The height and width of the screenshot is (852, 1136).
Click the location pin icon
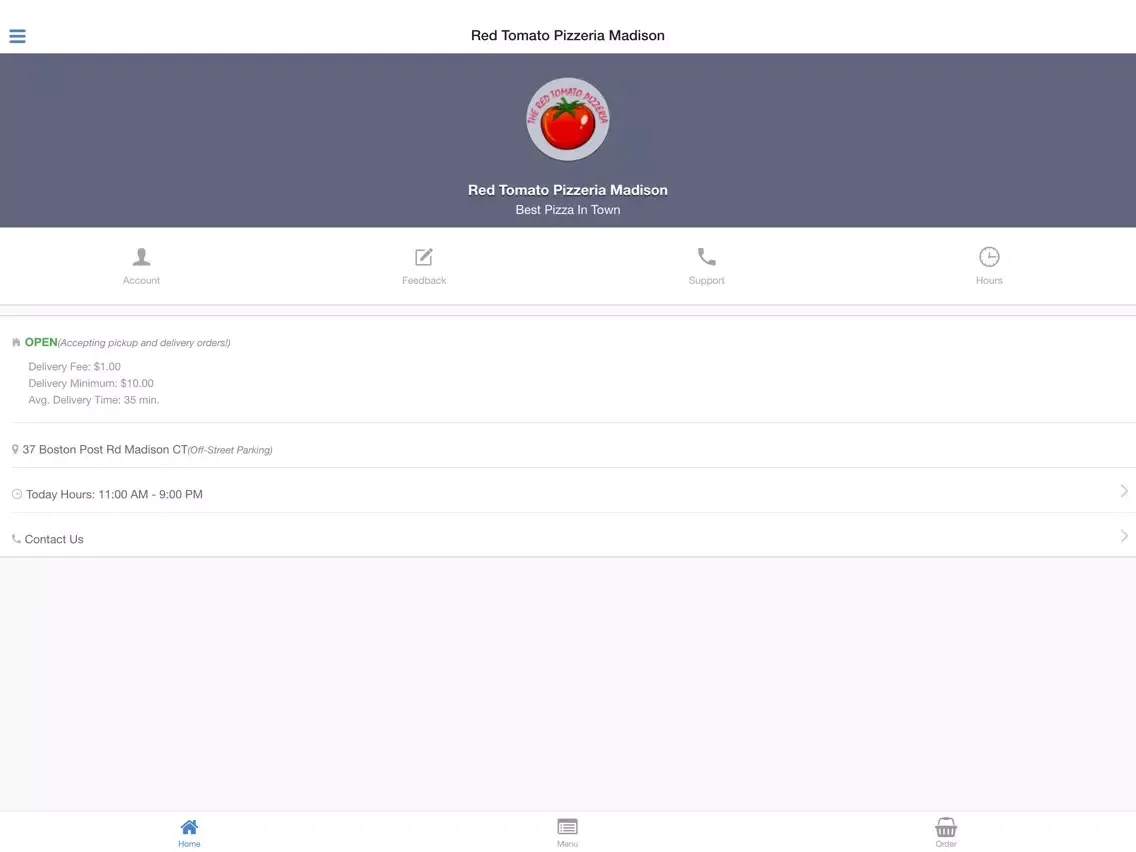(14, 450)
